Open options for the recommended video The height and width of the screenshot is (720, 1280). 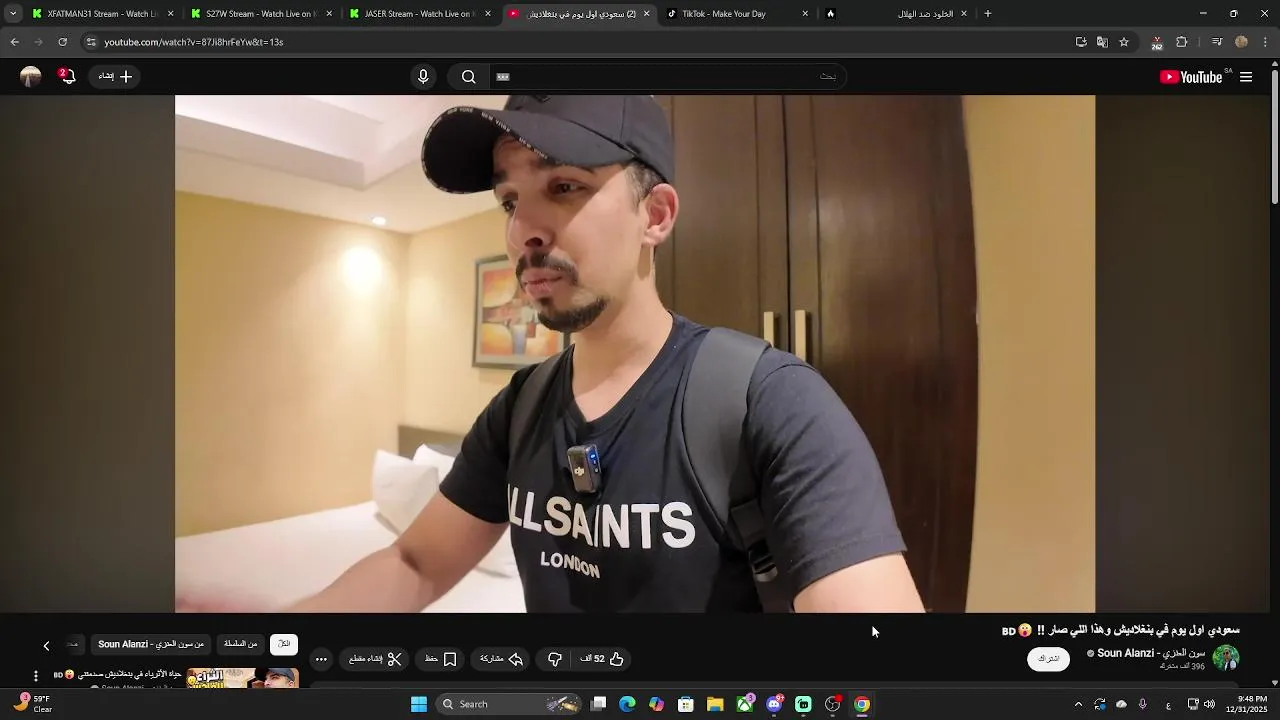(36, 677)
